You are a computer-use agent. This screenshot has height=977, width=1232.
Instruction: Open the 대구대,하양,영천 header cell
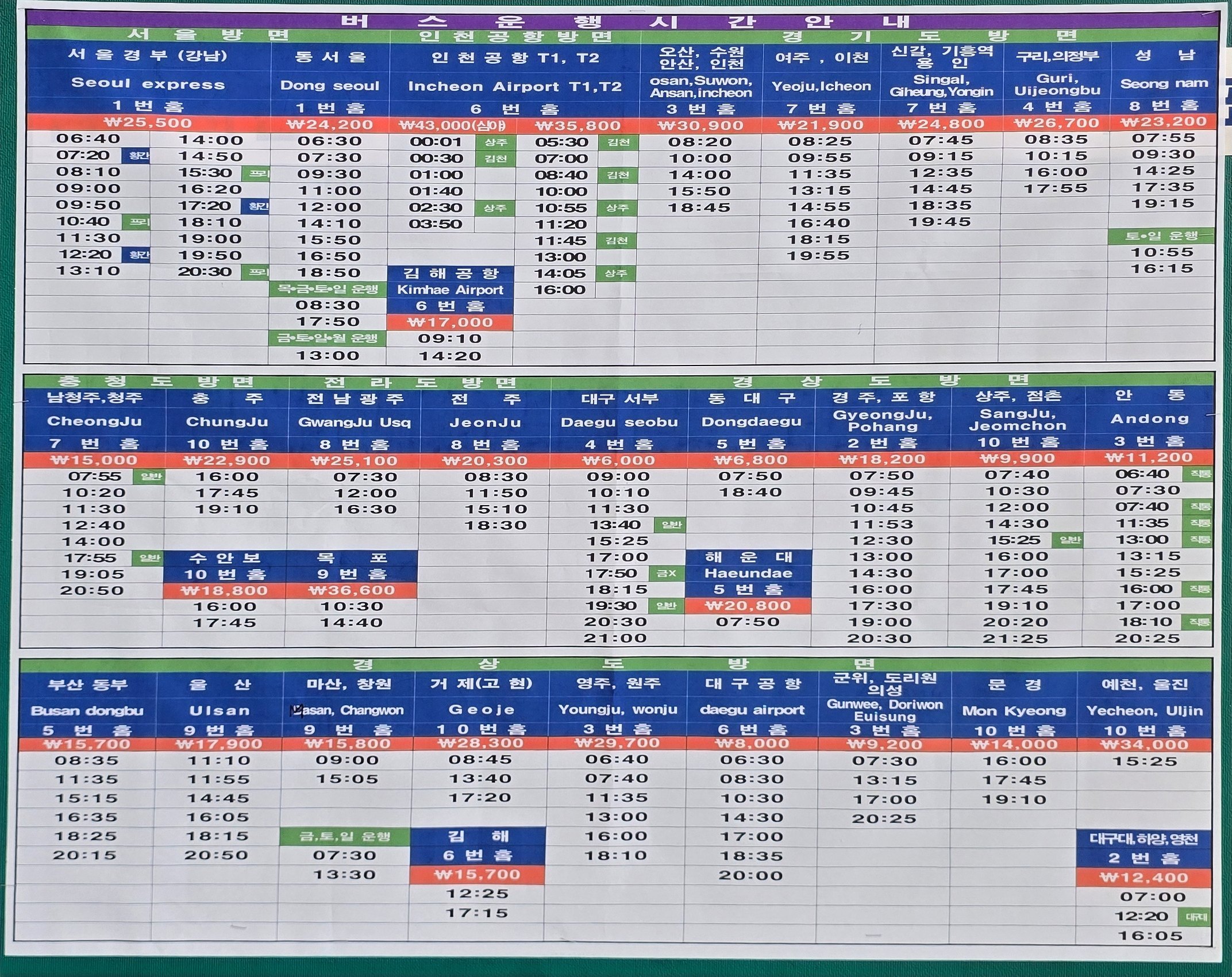click(1144, 840)
